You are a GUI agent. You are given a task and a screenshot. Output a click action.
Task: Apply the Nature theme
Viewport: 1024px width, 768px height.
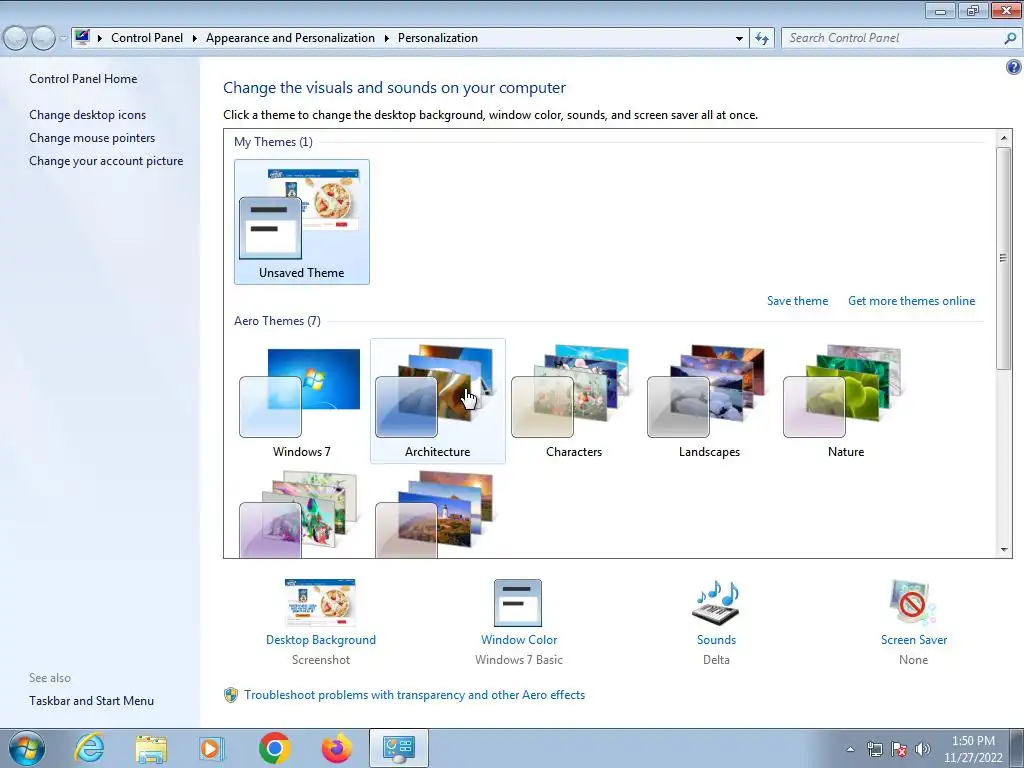tap(846, 401)
